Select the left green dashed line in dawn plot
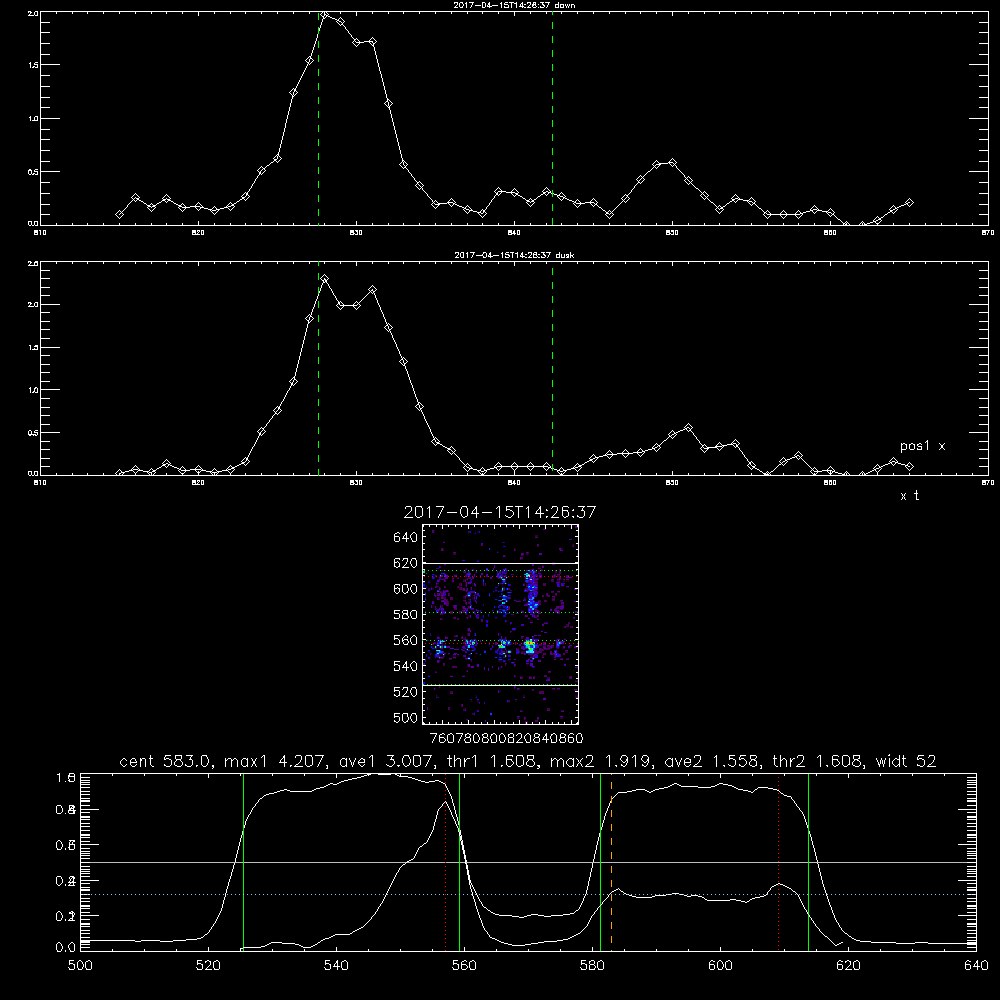This screenshot has width=1000, height=1000. (x=318, y=118)
